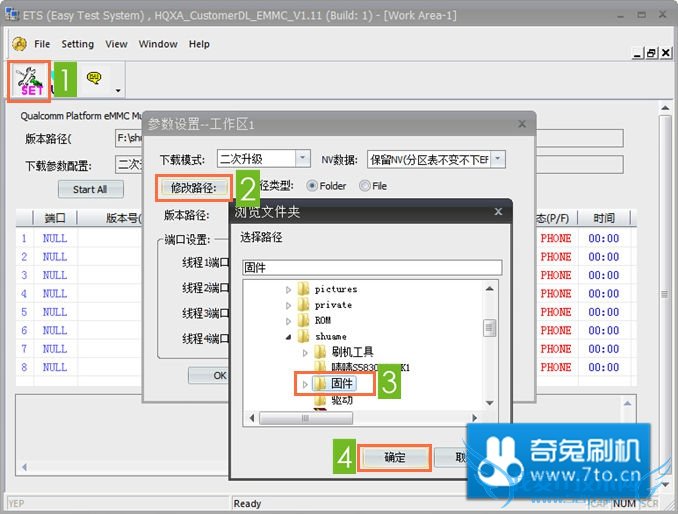
Task: Open the toolbar overflow dropdown arrow
Action: [x=118, y=91]
